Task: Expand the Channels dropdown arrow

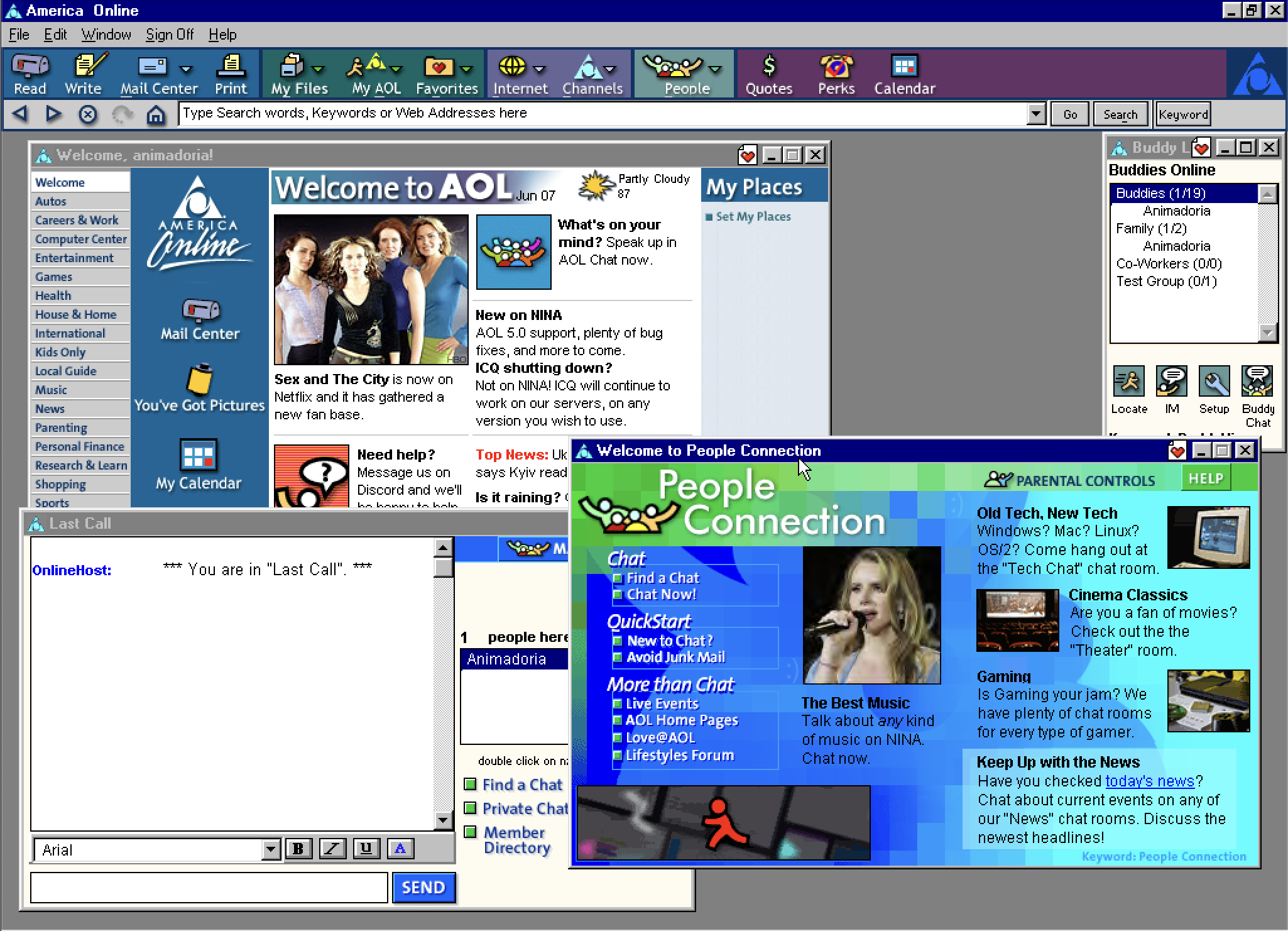Action: click(609, 69)
